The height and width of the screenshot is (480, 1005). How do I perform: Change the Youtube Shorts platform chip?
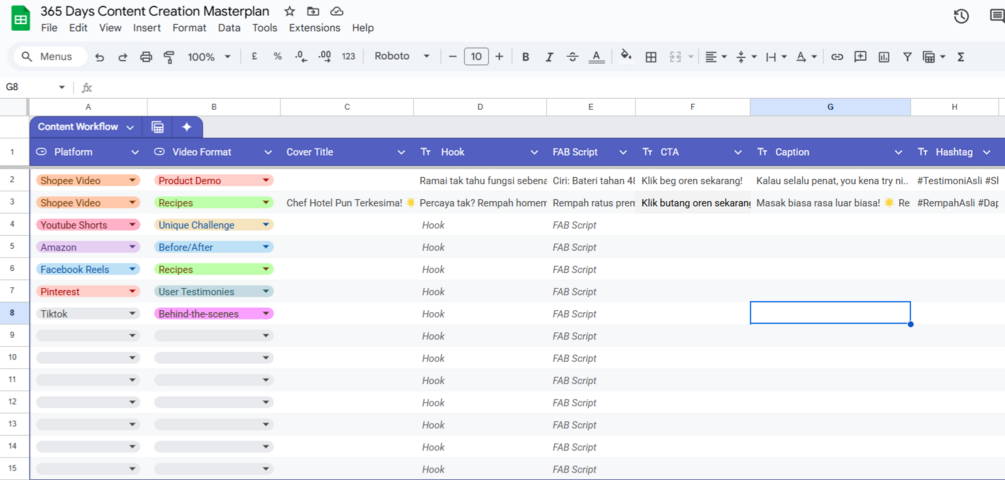88,225
